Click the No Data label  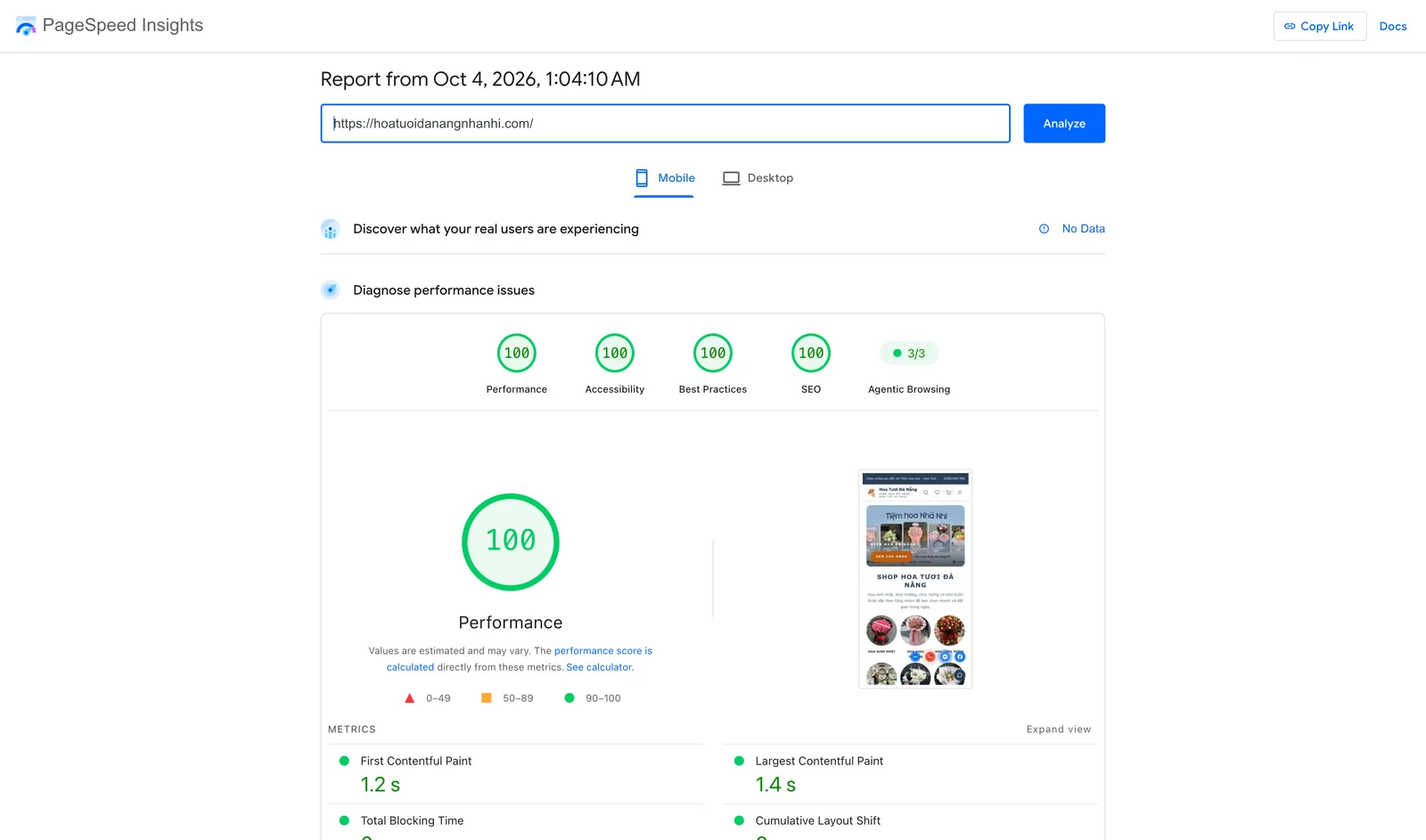[1083, 229]
